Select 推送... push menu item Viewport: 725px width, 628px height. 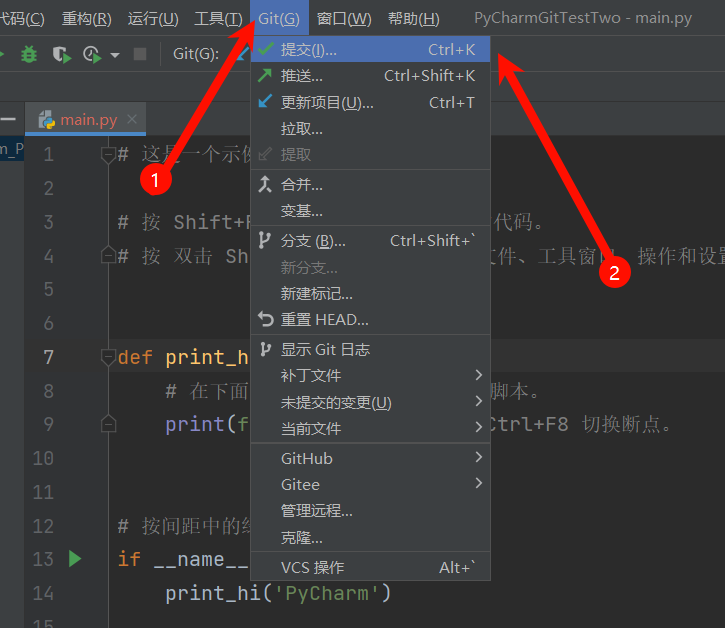point(370,75)
